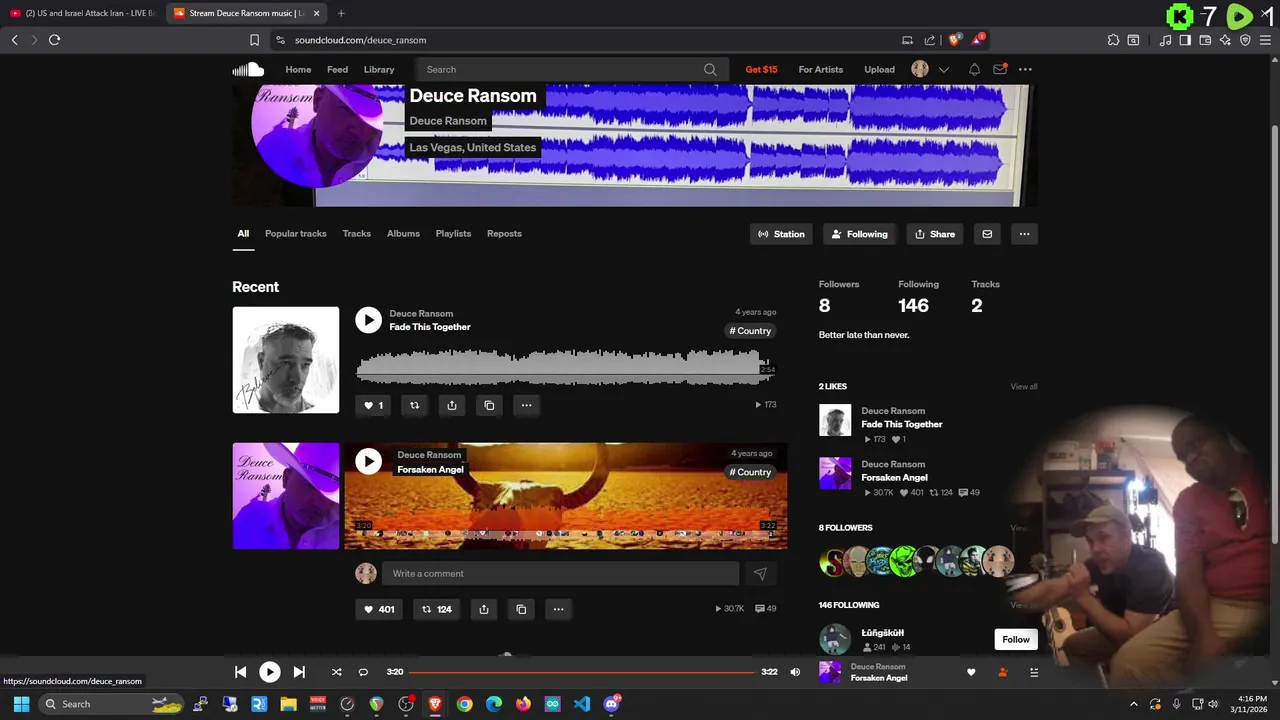
Task: Click the SoundCloud logo in header
Action: point(248,69)
